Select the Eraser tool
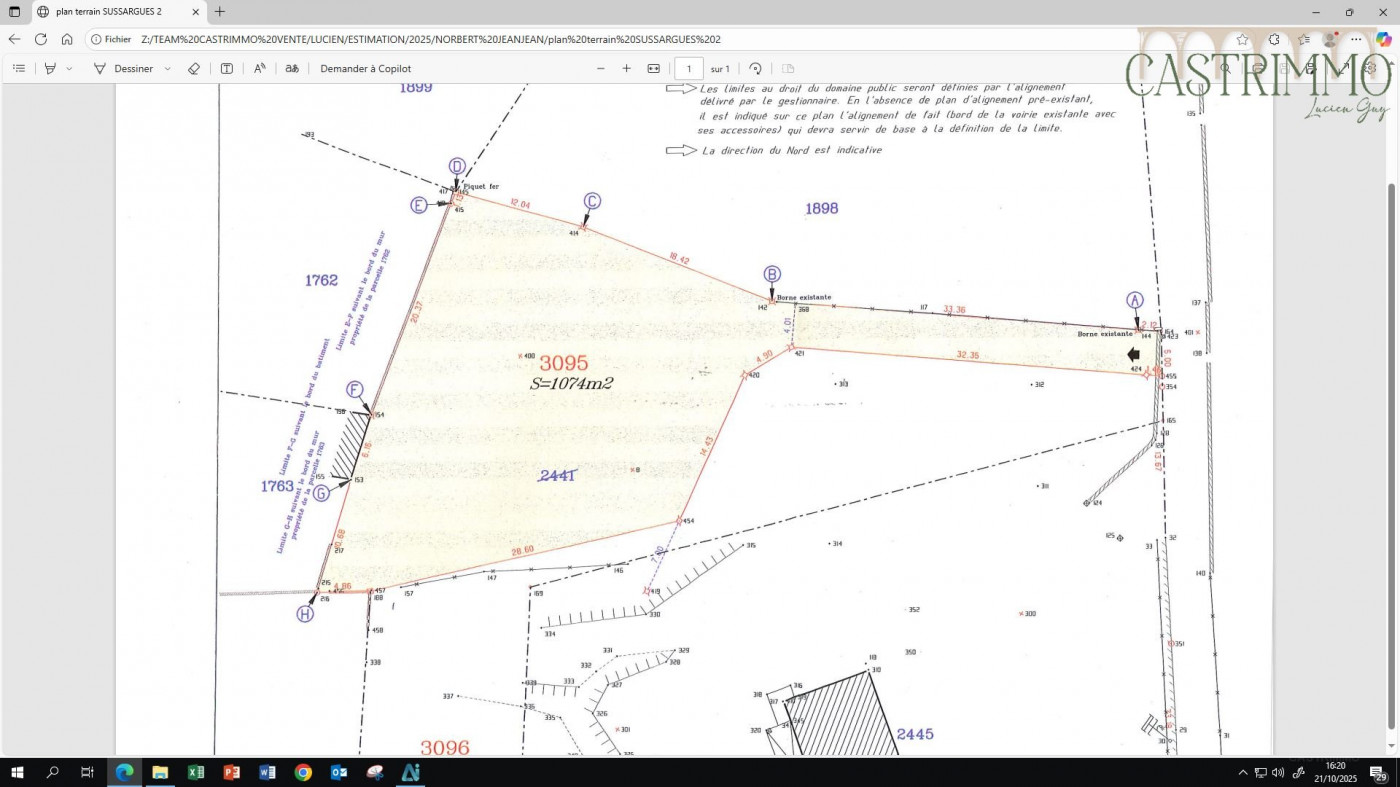1400x787 pixels. click(193, 68)
